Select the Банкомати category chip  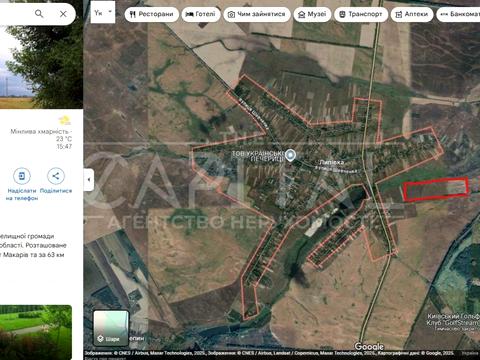[459, 14]
